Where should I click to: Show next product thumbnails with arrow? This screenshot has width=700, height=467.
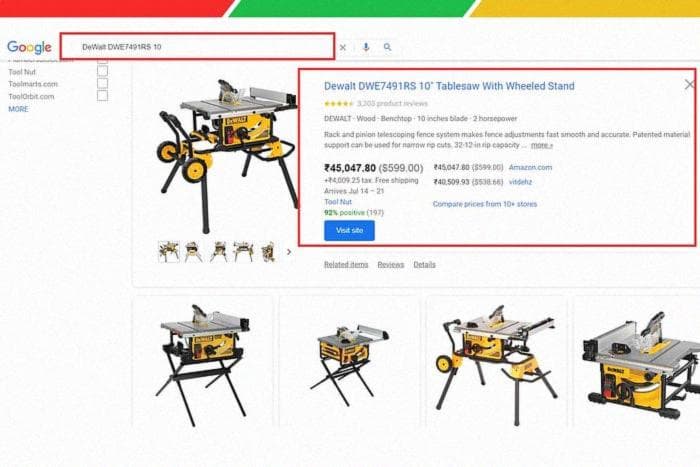(x=289, y=252)
